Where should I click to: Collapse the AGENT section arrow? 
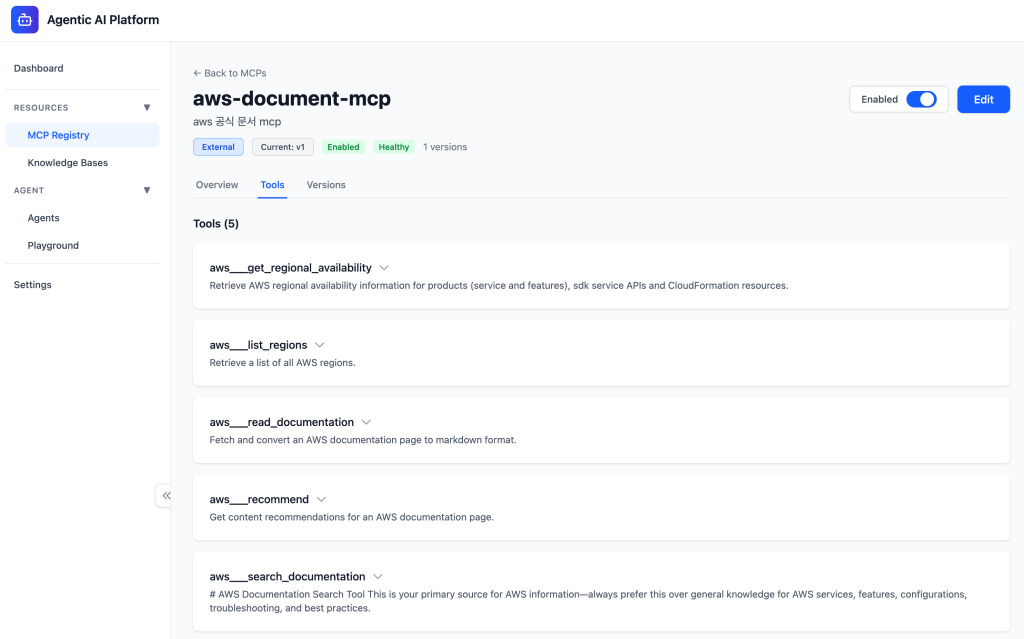coord(147,190)
